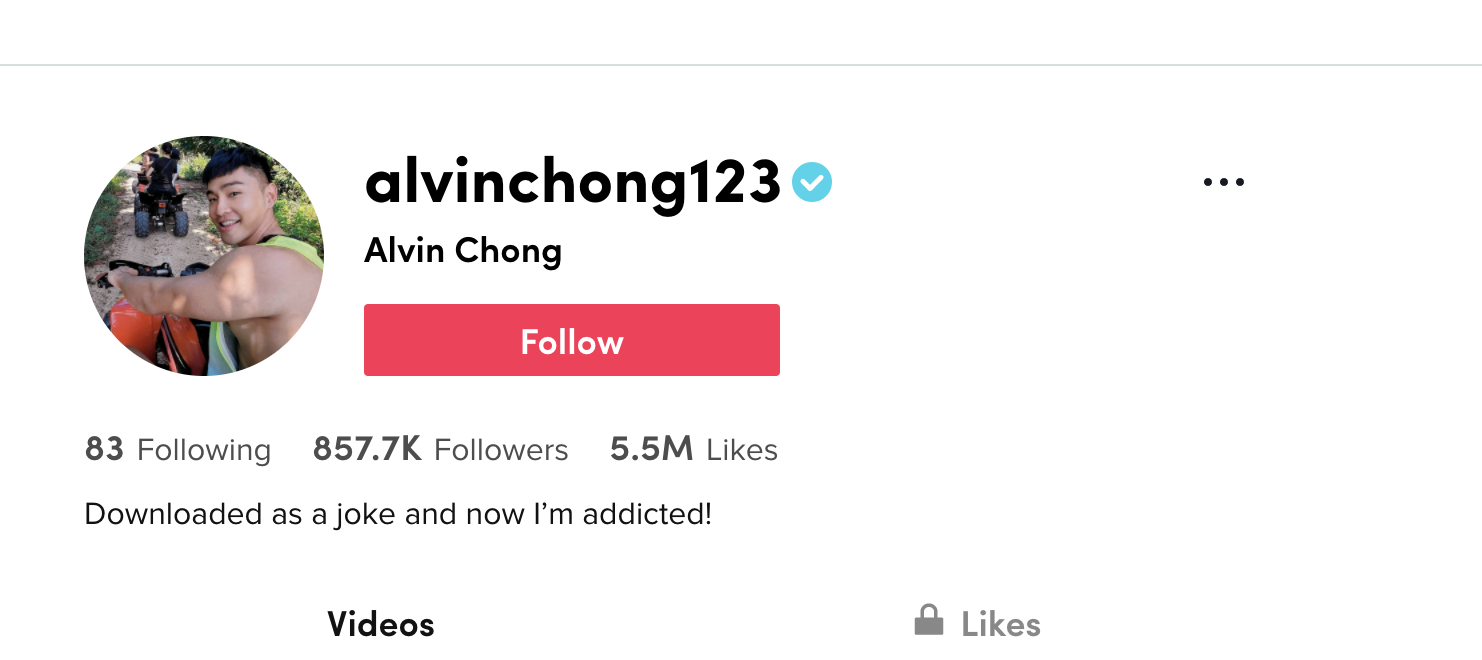Click the 5.5M likes number
Screen dimensions: 1482x660
tap(651, 449)
